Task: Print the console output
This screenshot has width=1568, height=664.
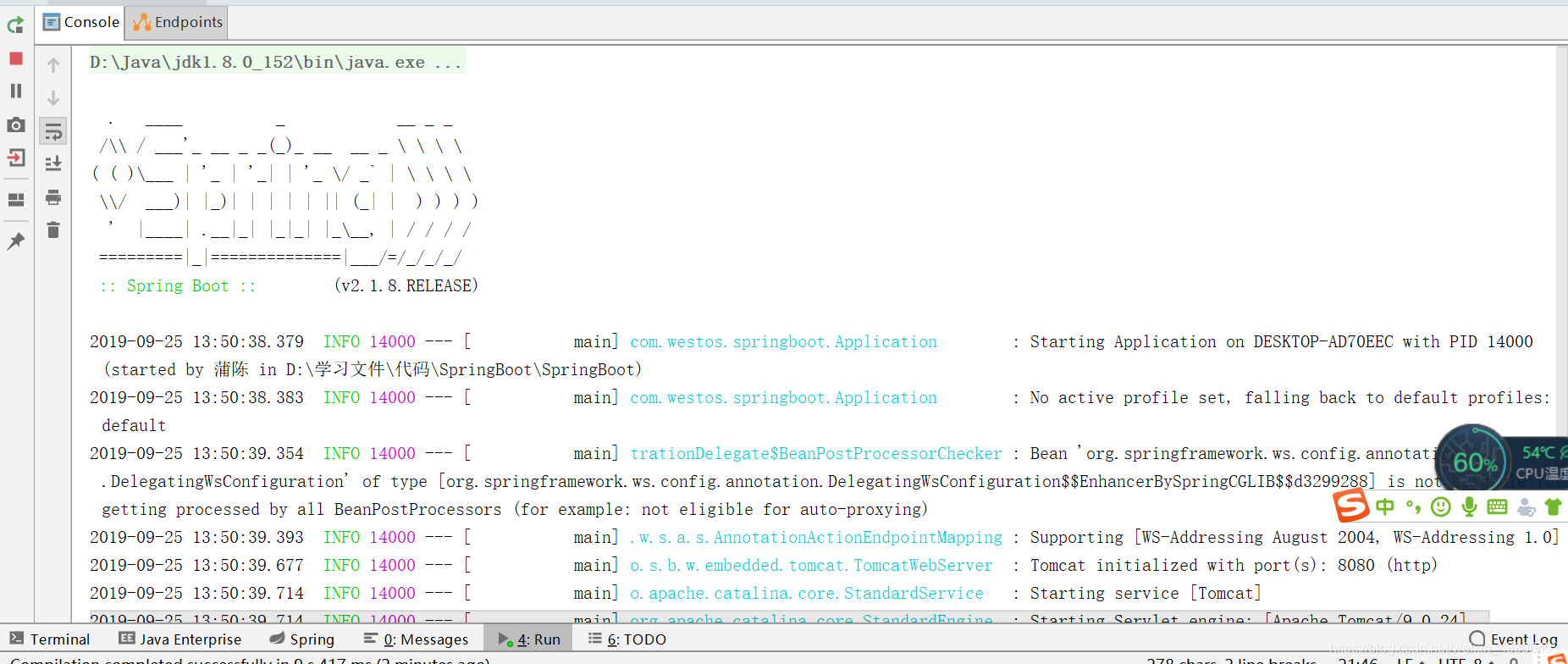Action: (x=53, y=197)
